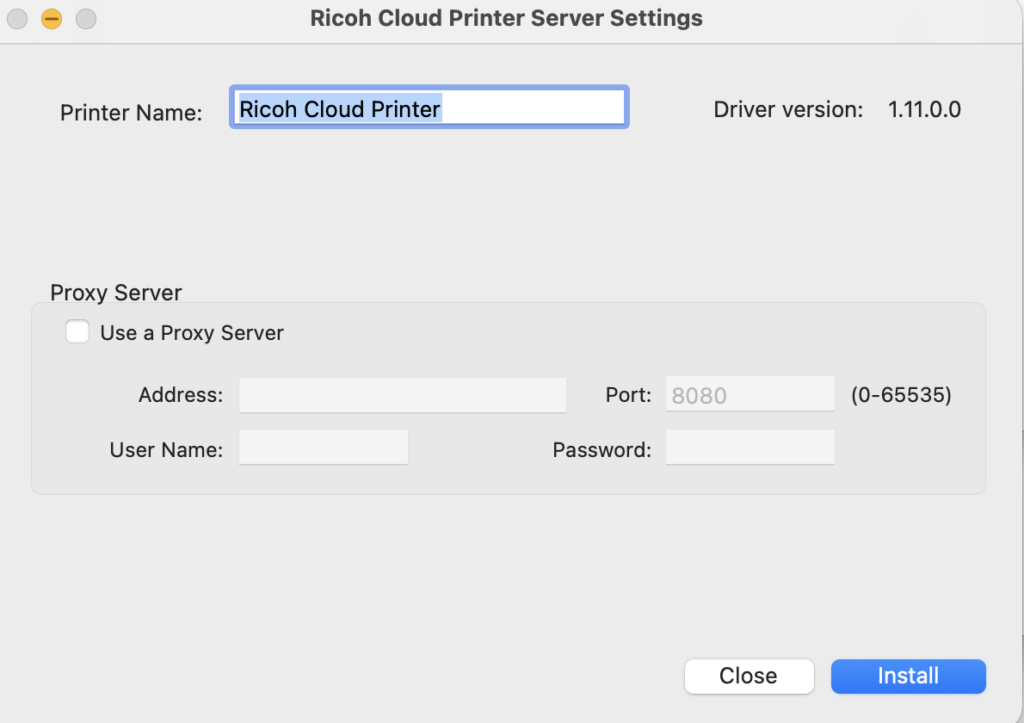Click the Printer Name: label
Image resolution: width=1024 pixels, height=723 pixels.
[131, 113]
